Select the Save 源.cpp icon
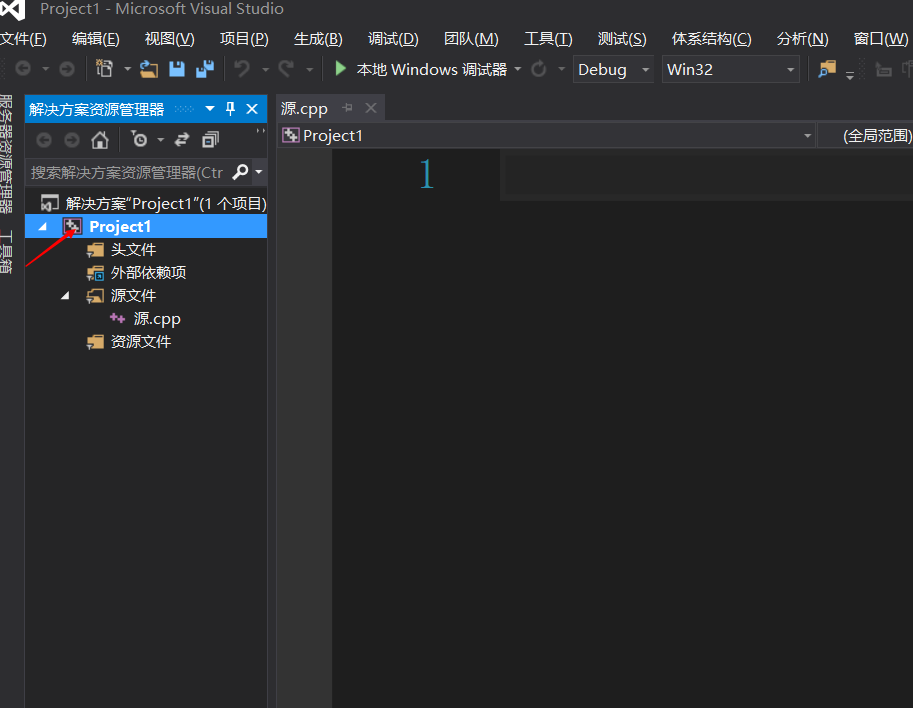Screen dimensions: 913x708 [175, 69]
